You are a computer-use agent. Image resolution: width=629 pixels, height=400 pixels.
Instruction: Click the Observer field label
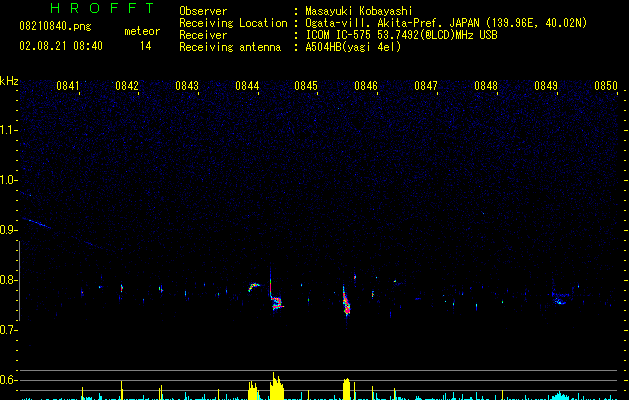coord(203,11)
